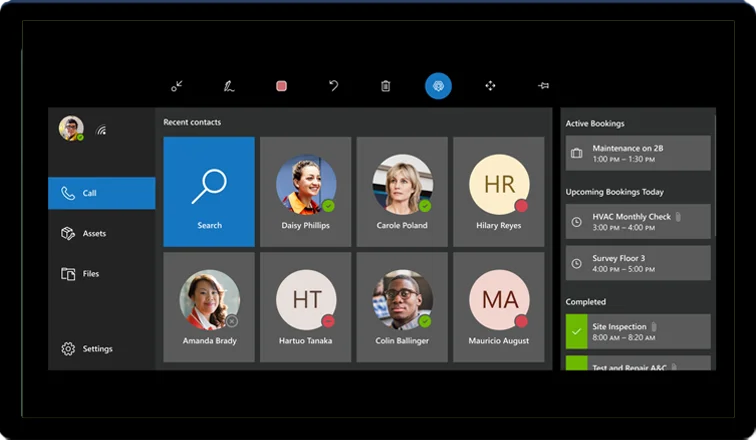Click the Upcoming Bookings Today heading
The width and height of the screenshot is (756, 440).
click(x=615, y=192)
